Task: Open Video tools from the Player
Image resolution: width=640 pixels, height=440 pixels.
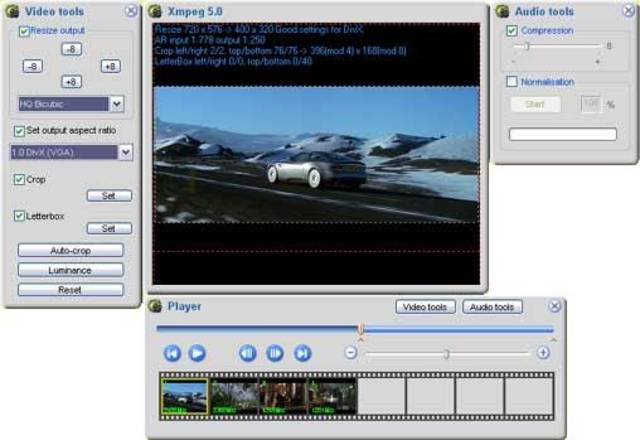Action: pyautogui.click(x=425, y=307)
